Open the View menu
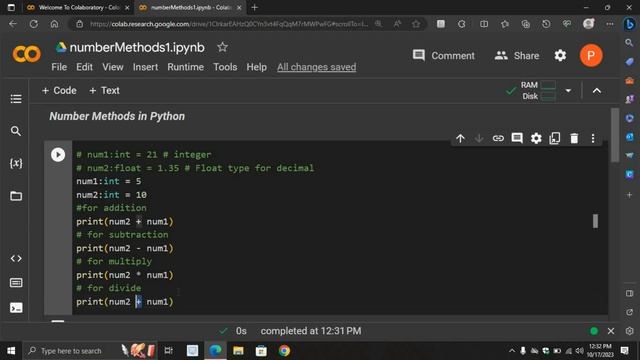Screen dimensions: 640x360 113,67
